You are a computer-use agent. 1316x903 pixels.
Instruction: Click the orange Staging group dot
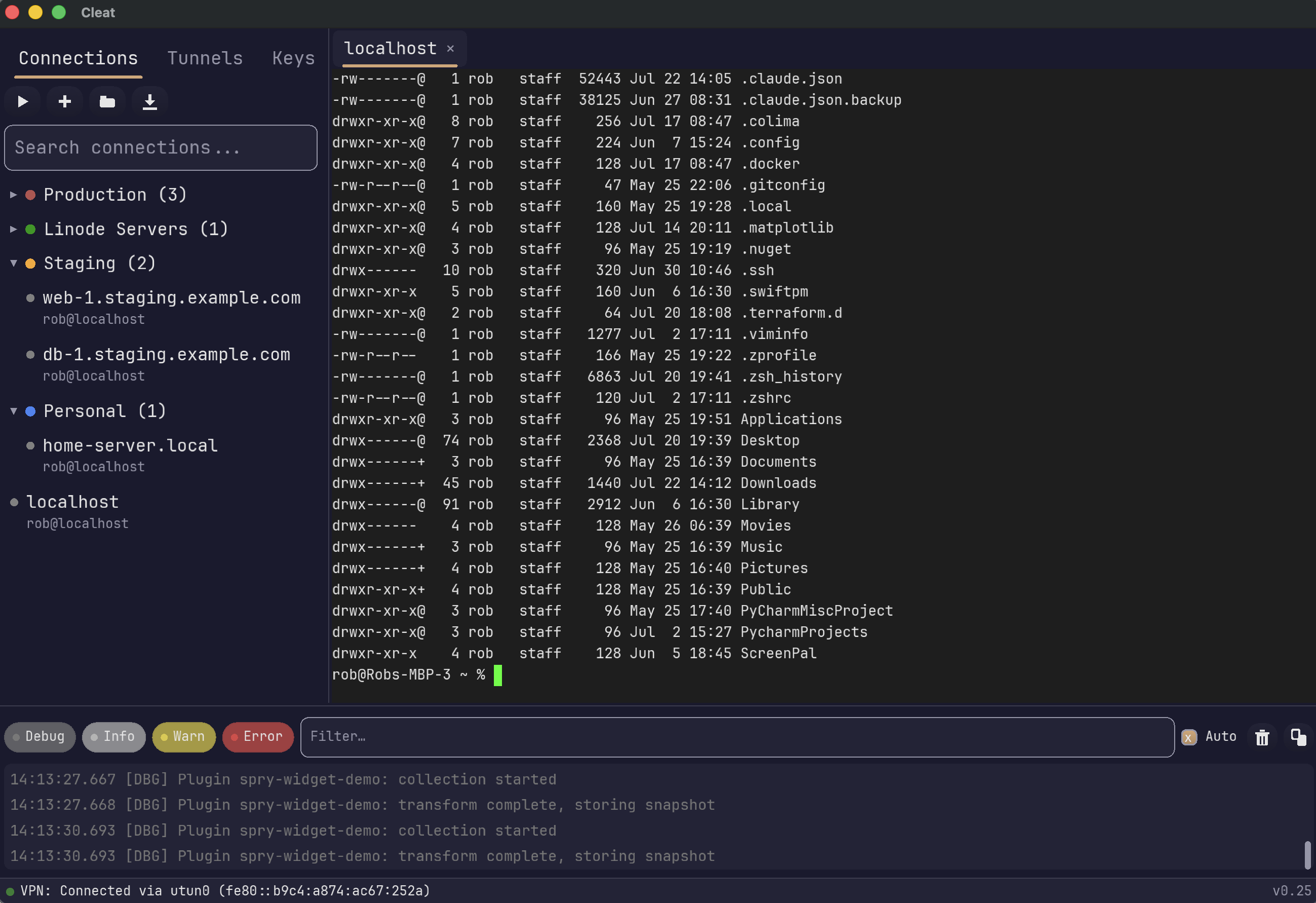coord(30,264)
